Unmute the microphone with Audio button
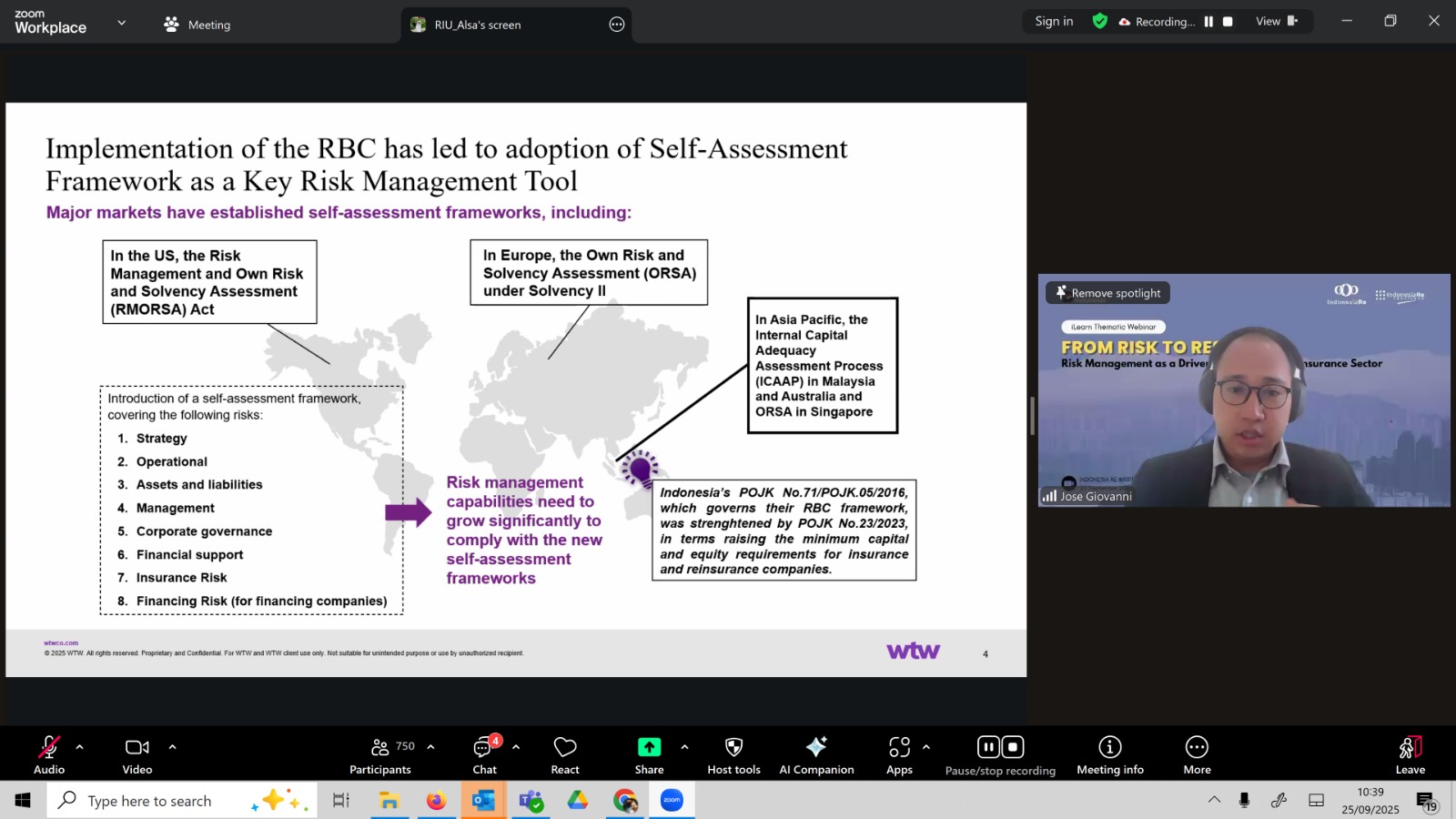The height and width of the screenshot is (819, 1456). coord(49,755)
